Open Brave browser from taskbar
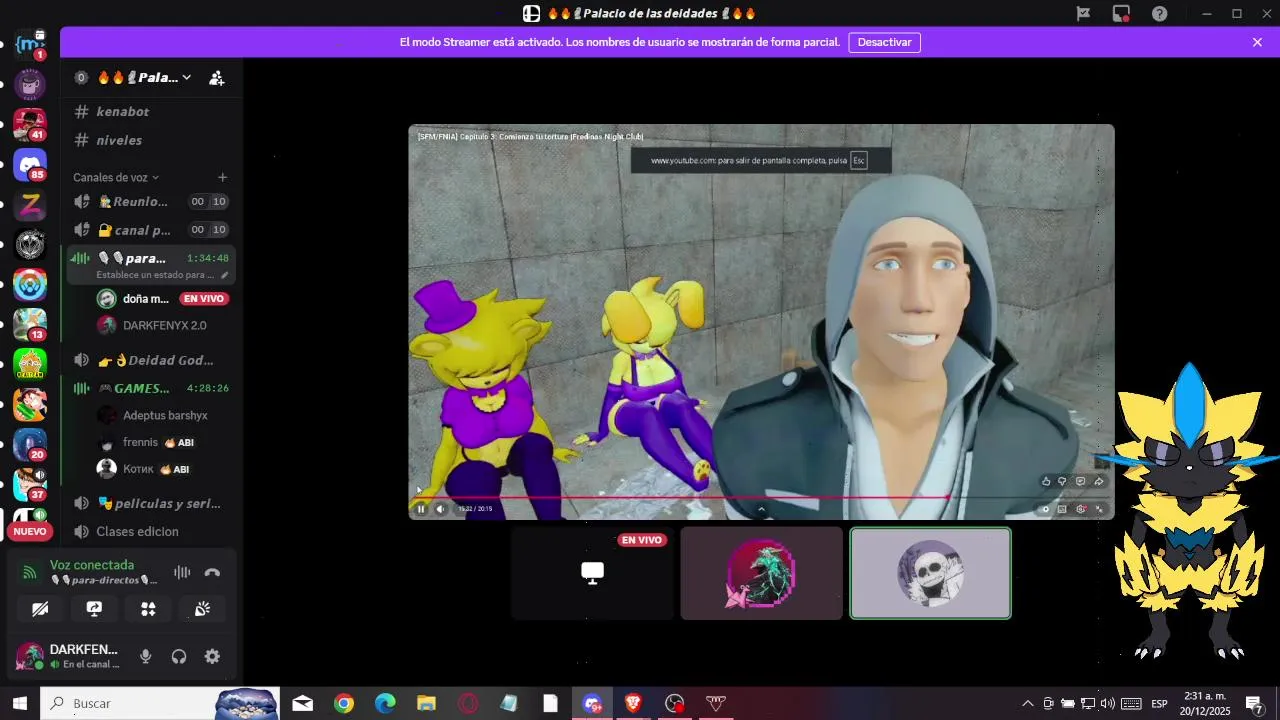 (633, 704)
